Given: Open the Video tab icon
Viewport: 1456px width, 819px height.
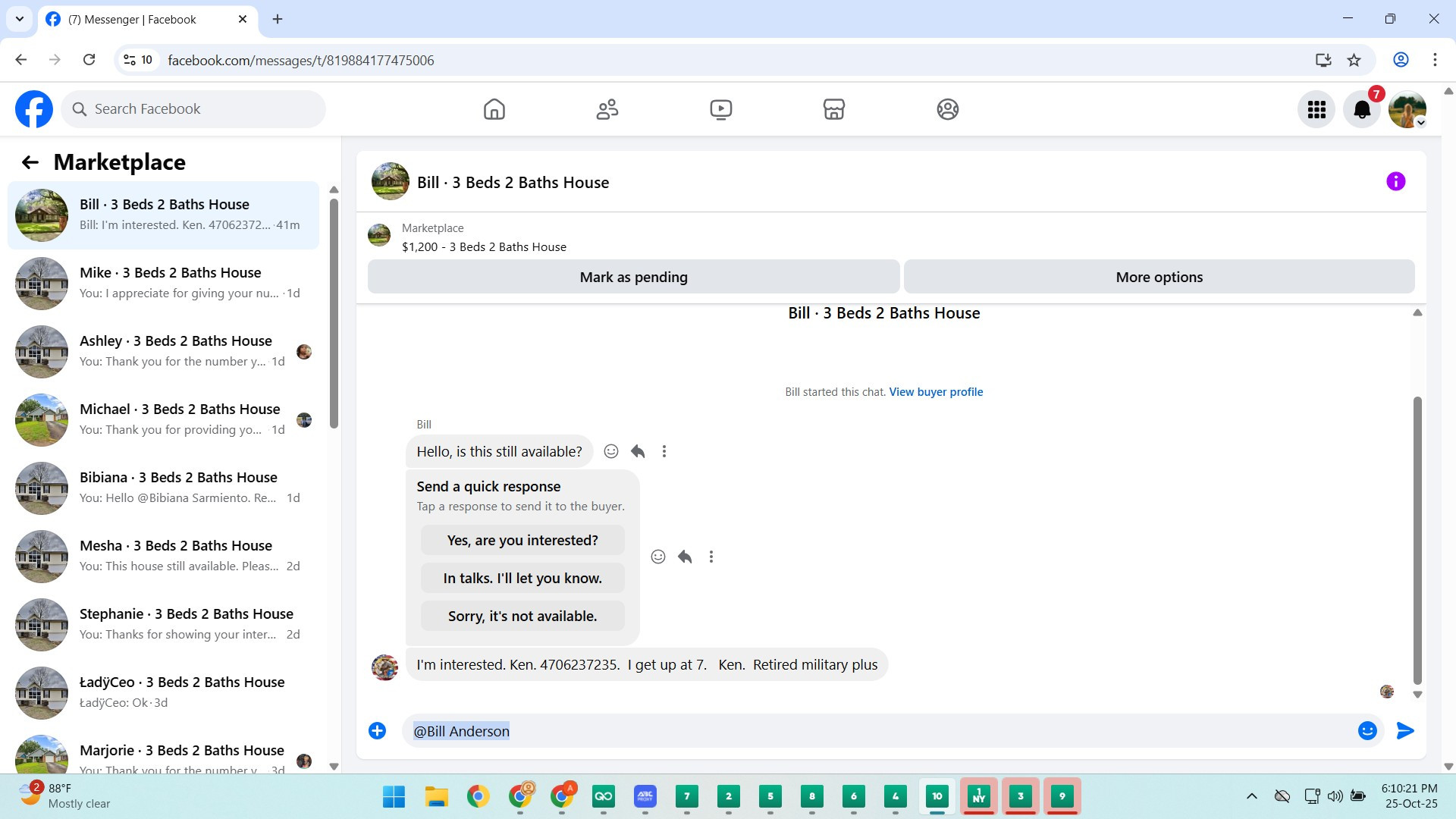Looking at the screenshot, I should click(720, 109).
